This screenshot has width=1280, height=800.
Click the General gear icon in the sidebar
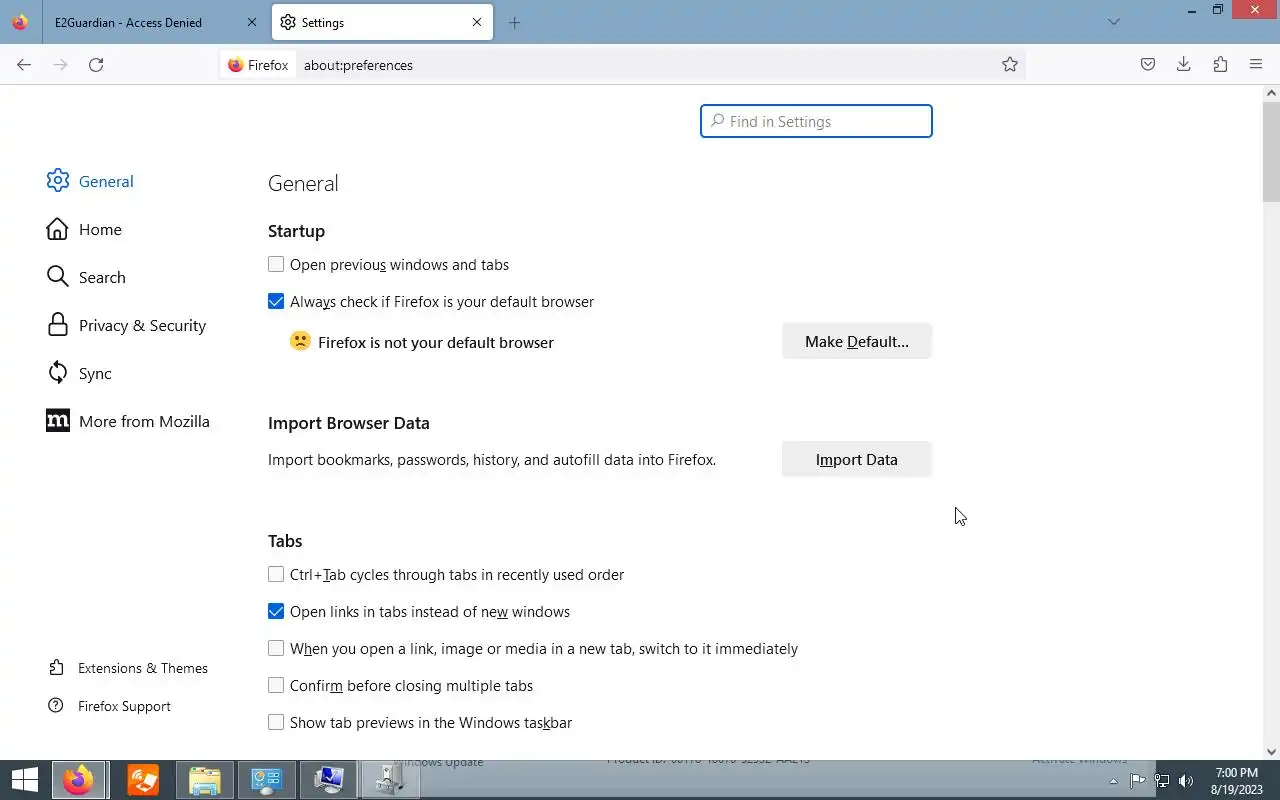pyautogui.click(x=58, y=181)
